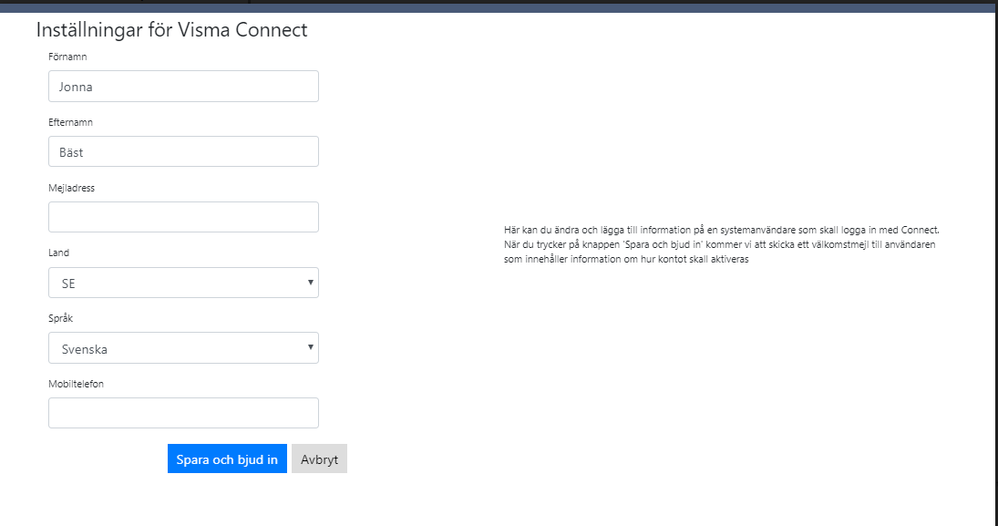Image resolution: width=998 pixels, height=526 pixels.
Task: Focus the Efternamn field containing Bäst
Action: click(183, 152)
